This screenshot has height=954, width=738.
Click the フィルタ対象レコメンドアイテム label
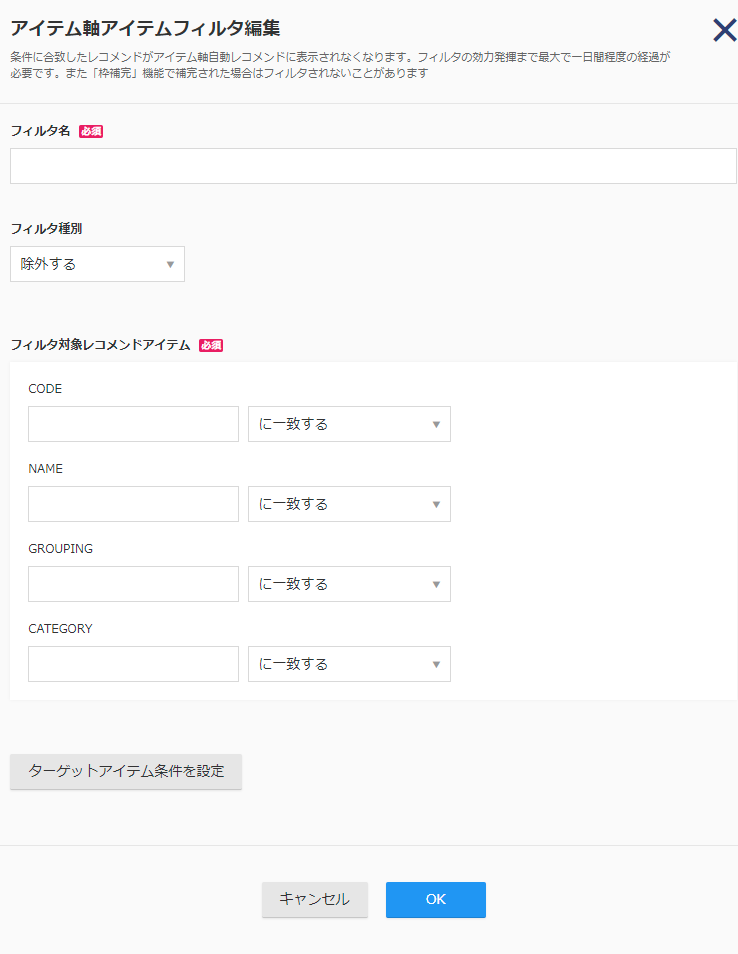click(101, 345)
